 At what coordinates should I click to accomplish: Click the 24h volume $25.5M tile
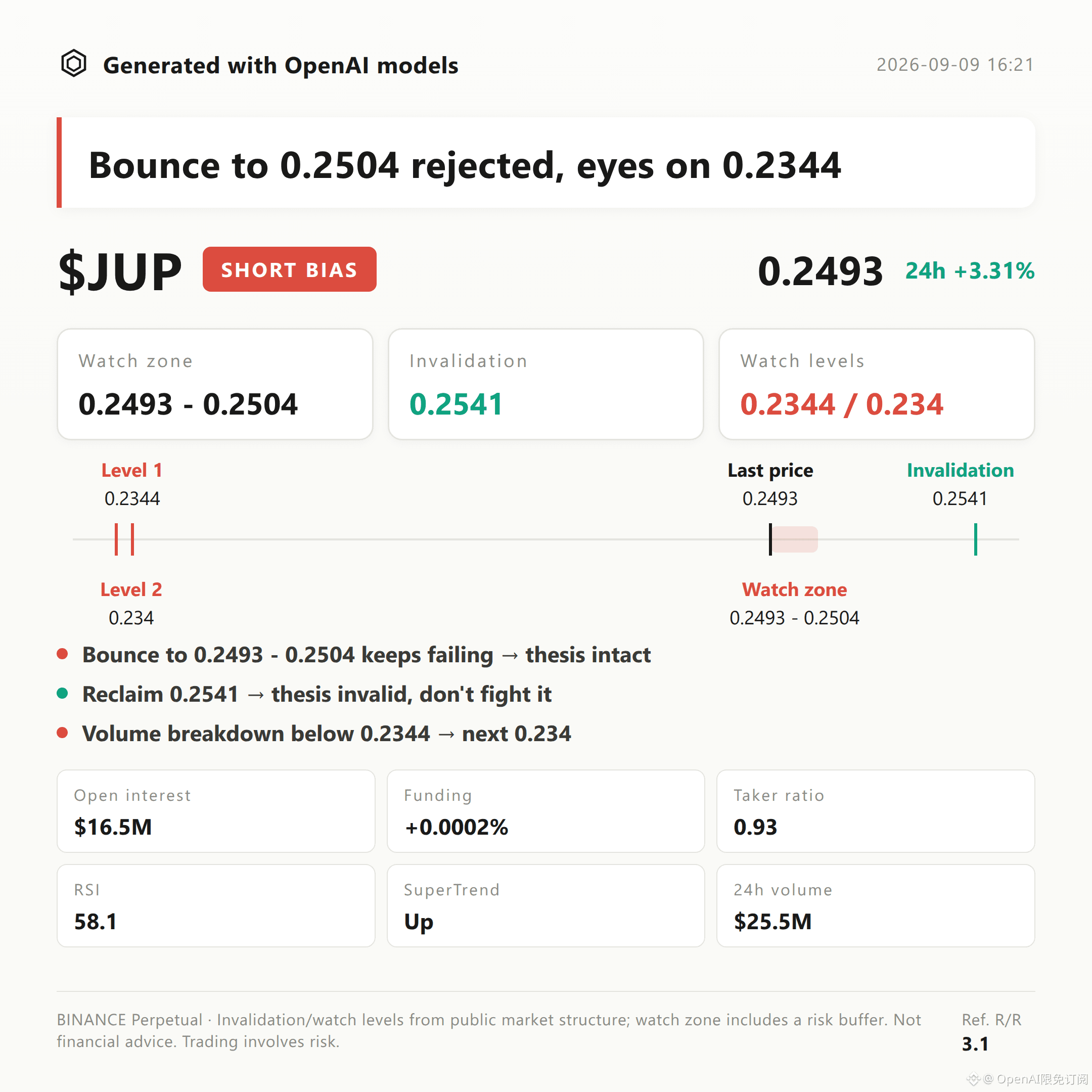pyautogui.click(x=876, y=905)
